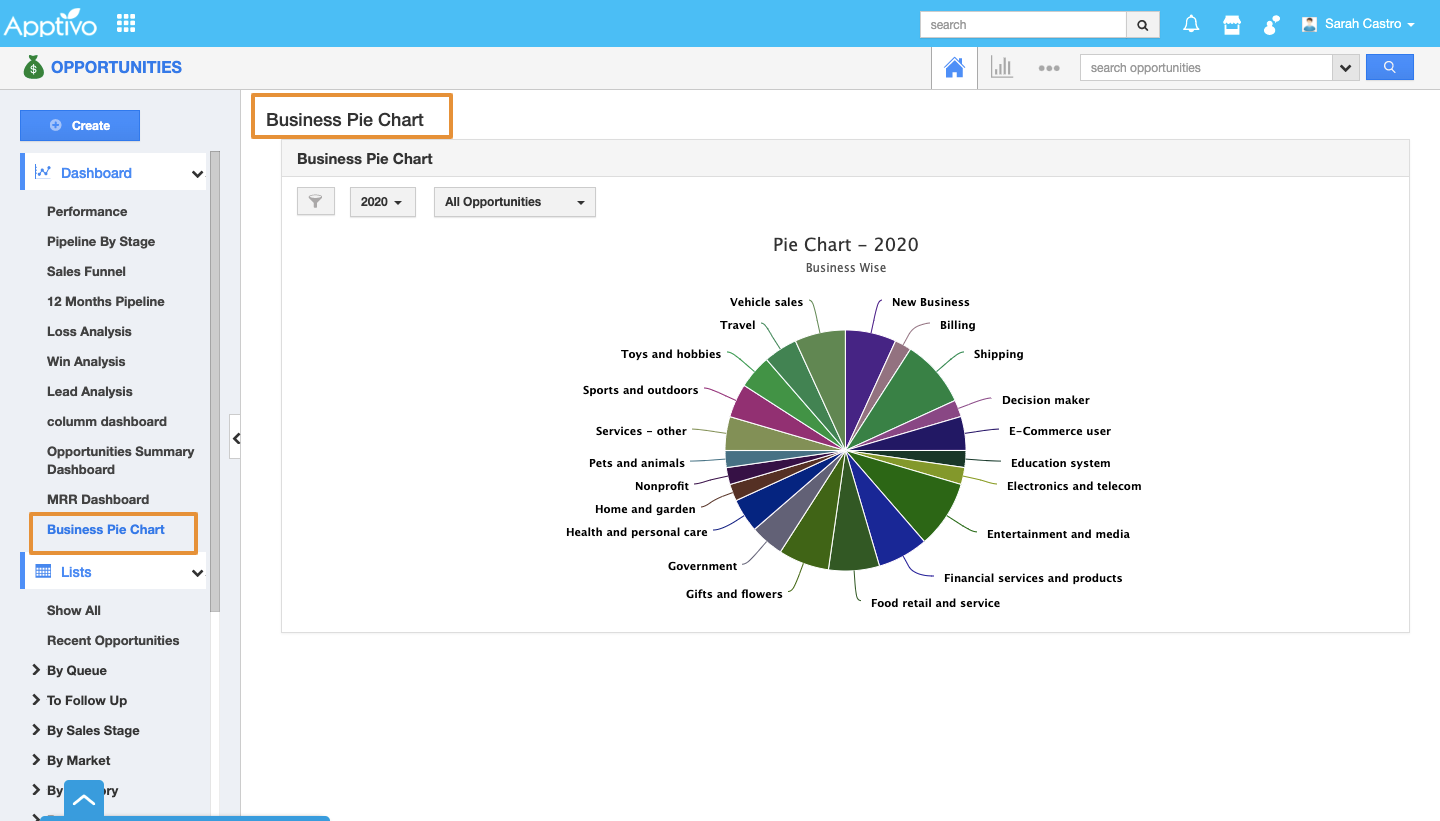This screenshot has width=1440, height=821.
Task: Open the Sarah Castro user menu
Action: [x=1358, y=24]
